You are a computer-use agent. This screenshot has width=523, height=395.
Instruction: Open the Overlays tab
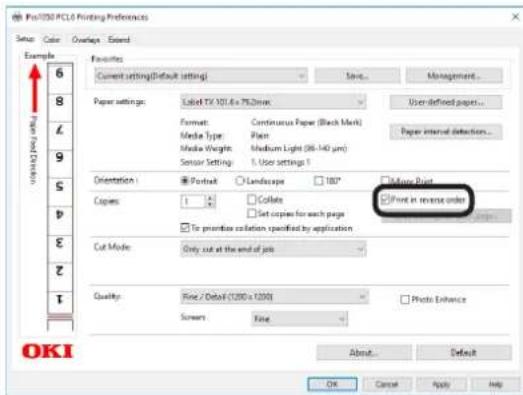(86, 40)
